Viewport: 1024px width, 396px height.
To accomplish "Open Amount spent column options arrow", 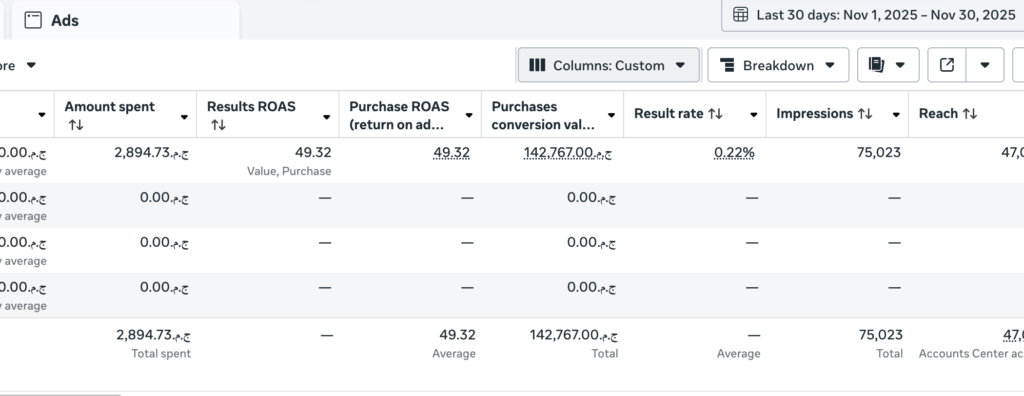I will tap(184, 117).
